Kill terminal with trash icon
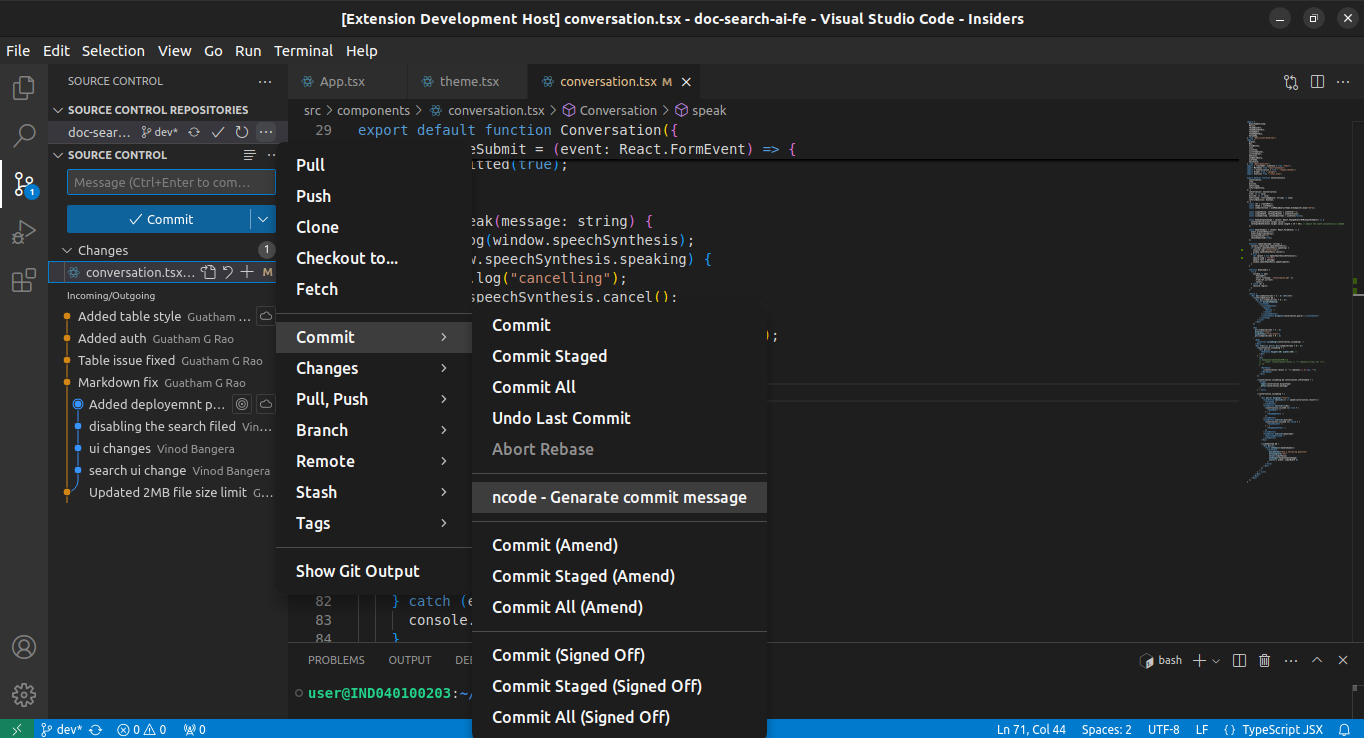 point(1265,660)
